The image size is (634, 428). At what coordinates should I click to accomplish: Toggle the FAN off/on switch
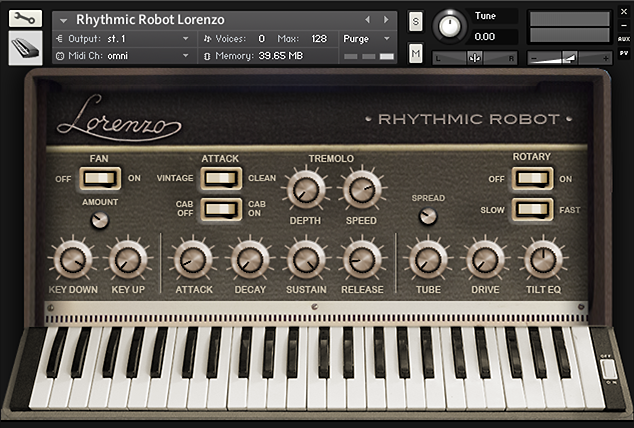(100, 178)
